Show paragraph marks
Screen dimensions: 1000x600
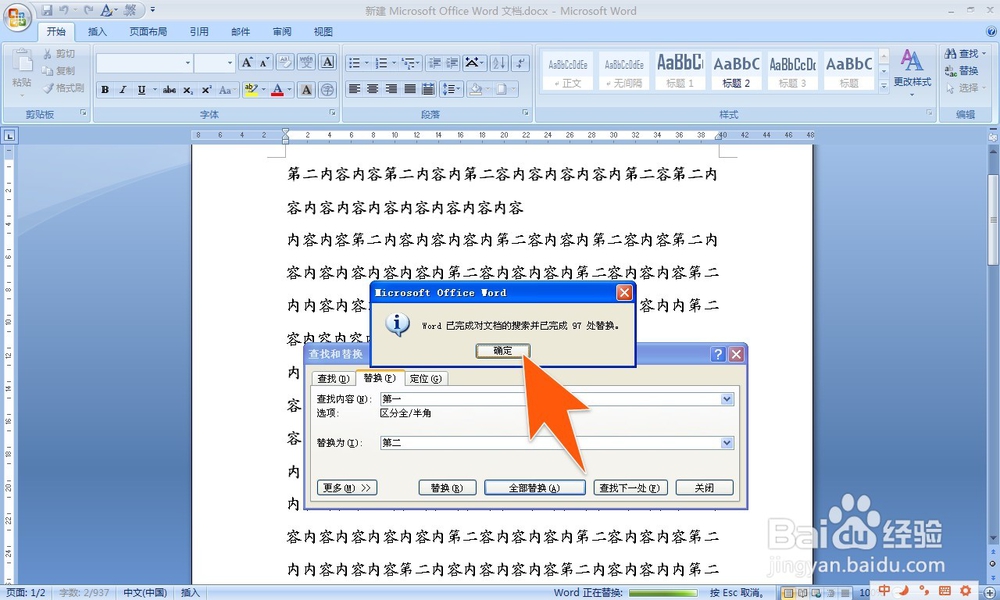(x=520, y=62)
